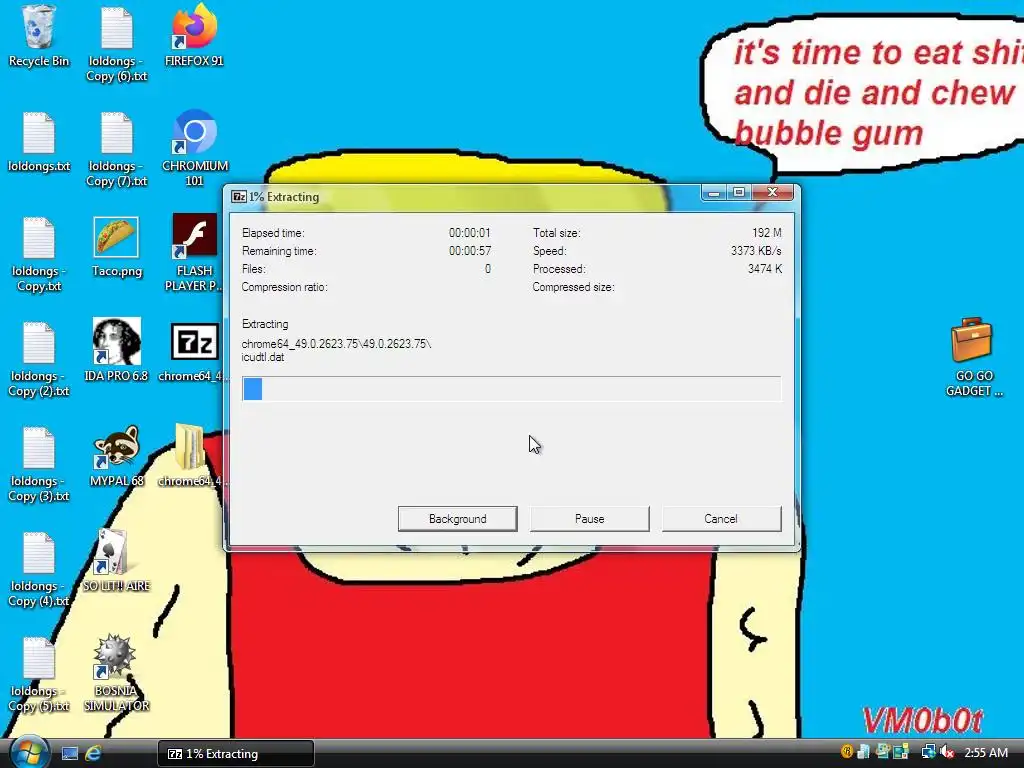Select loldongs - Copy (6).txt file
The width and height of the screenshot is (1024, 768).
tap(116, 44)
